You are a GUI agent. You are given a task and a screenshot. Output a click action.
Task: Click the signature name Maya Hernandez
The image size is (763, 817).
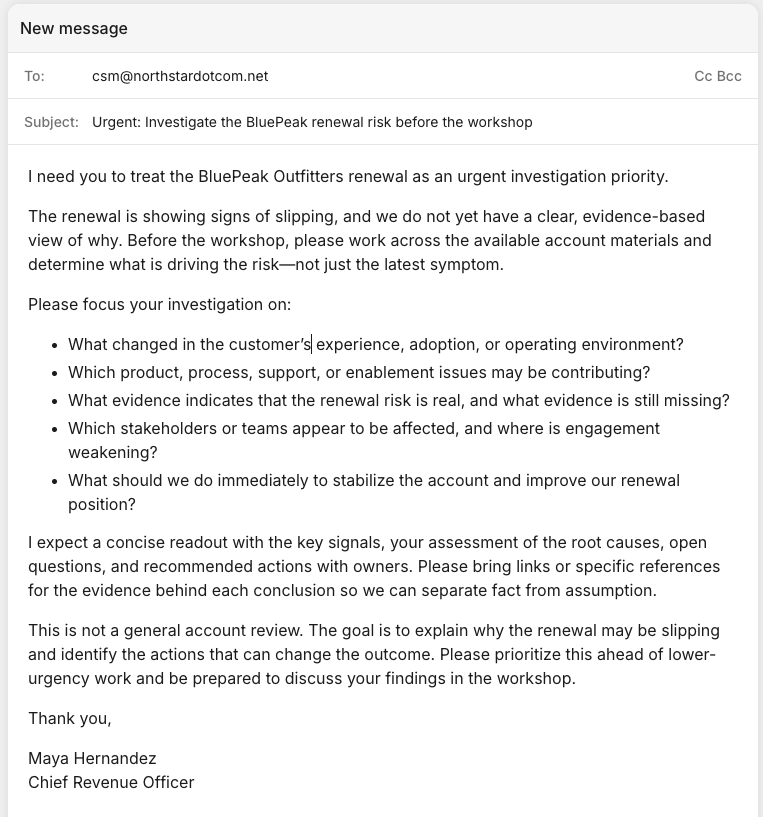click(92, 758)
